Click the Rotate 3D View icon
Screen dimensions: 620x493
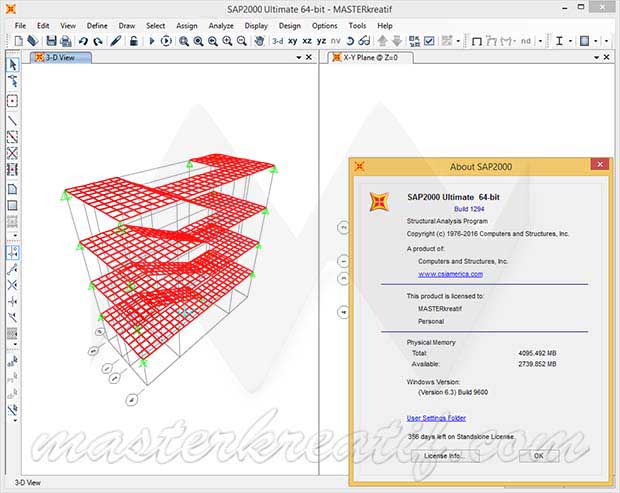(x=350, y=41)
